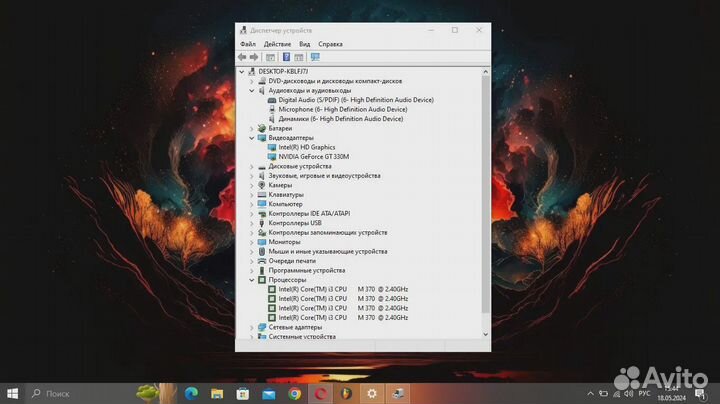
Task: Switch input language via РУС indicator
Action: [644, 394]
